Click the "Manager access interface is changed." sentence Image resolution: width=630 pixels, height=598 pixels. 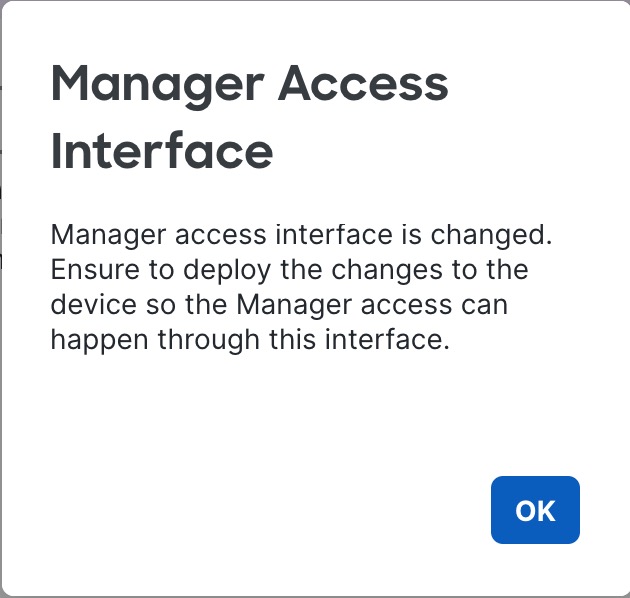pos(301,237)
